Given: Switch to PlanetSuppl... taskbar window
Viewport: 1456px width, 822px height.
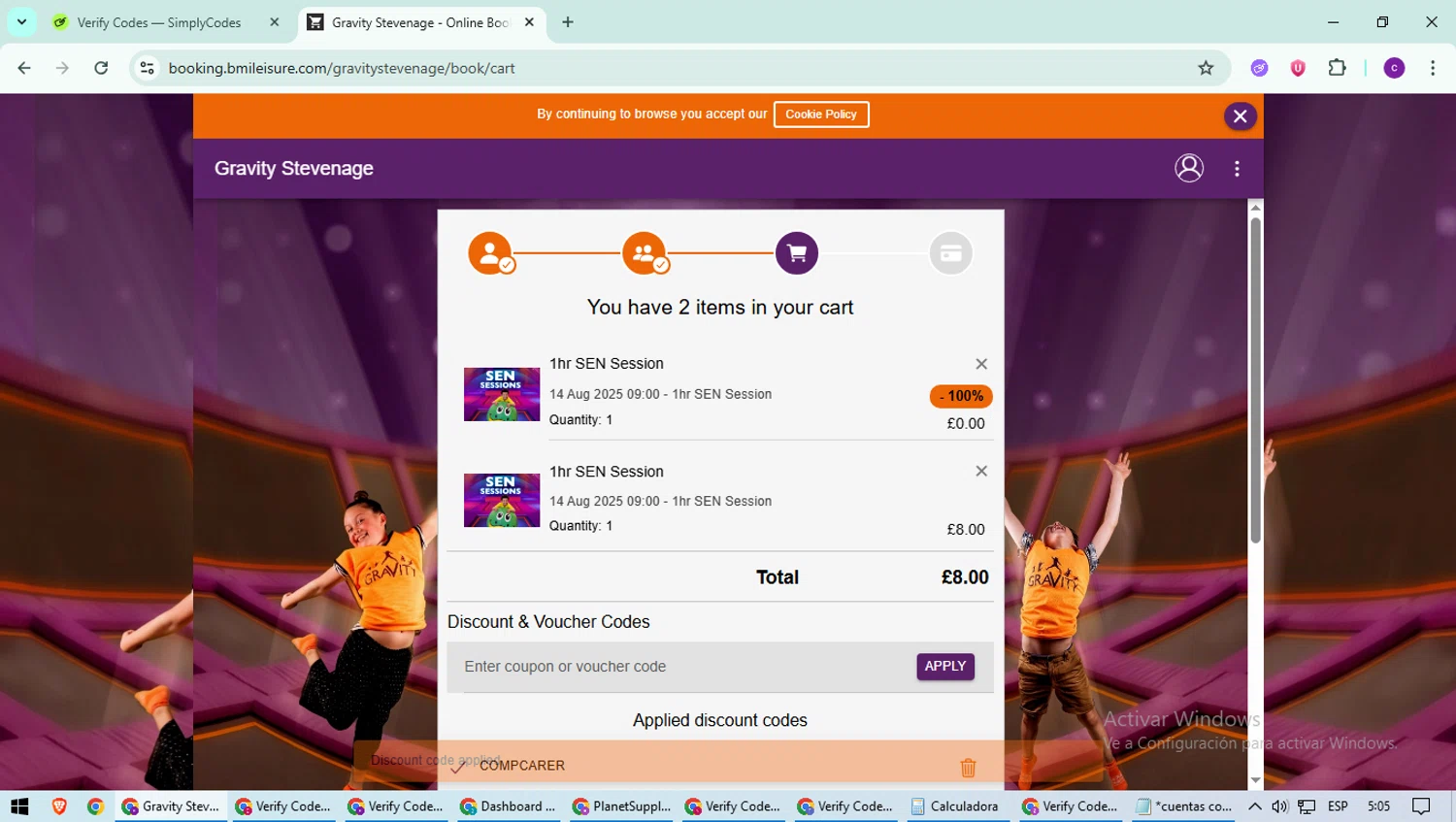Looking at the screenshot, I should point(621,806).
